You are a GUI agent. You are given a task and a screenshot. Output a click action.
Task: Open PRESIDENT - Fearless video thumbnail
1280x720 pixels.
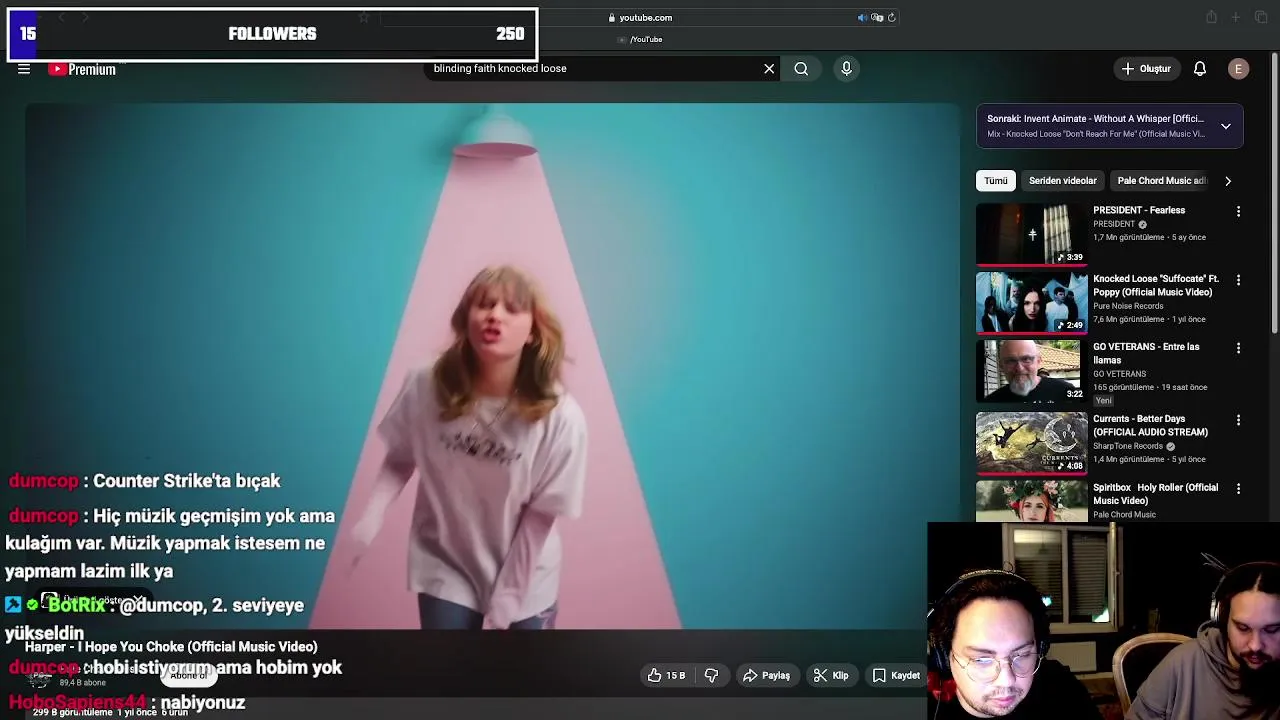click(1032, 234)
